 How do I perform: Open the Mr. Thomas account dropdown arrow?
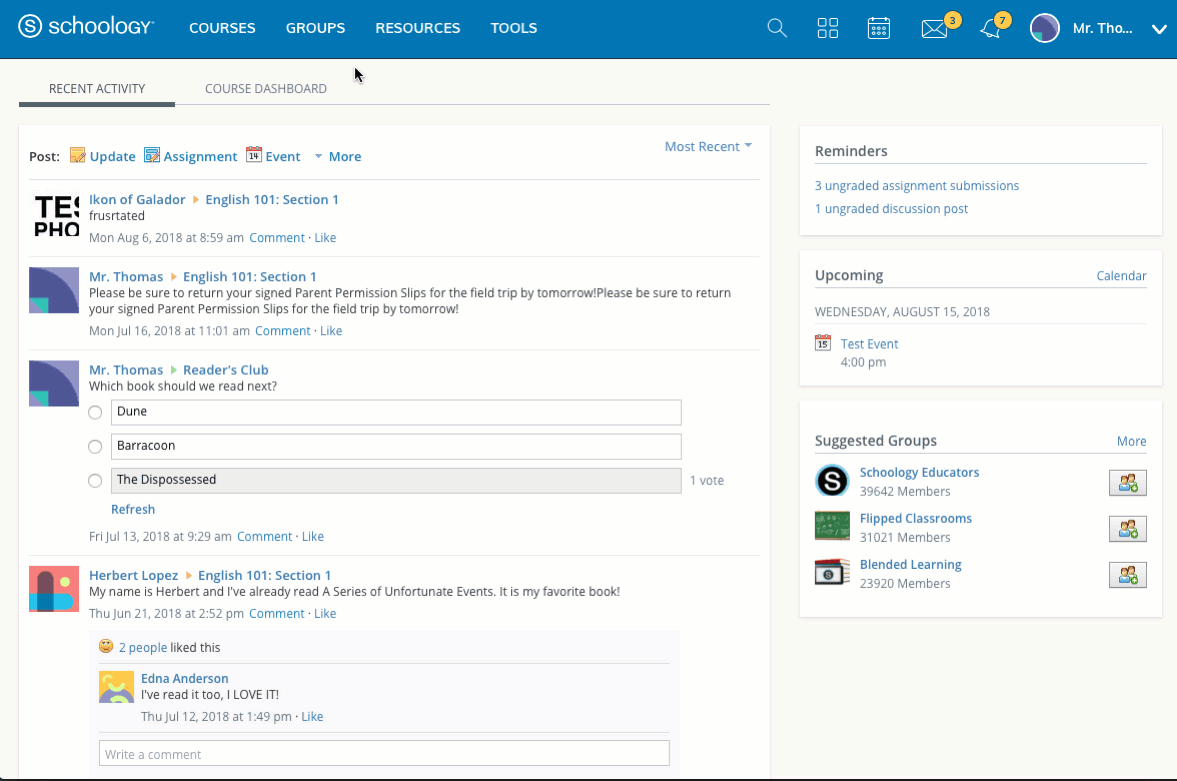pos(1159,28)
